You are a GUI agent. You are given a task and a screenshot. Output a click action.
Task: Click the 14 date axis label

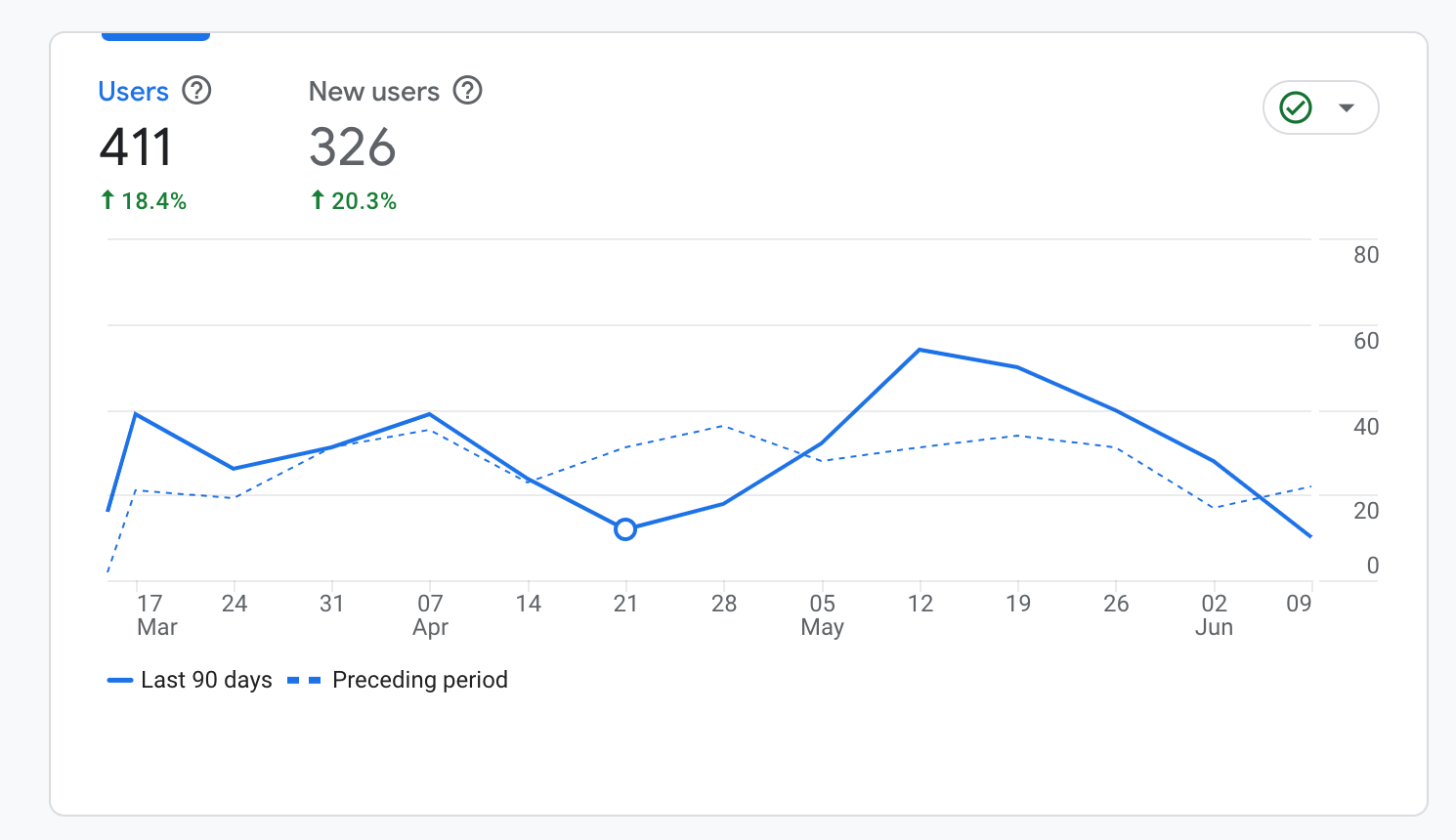(x=529, y=604)
